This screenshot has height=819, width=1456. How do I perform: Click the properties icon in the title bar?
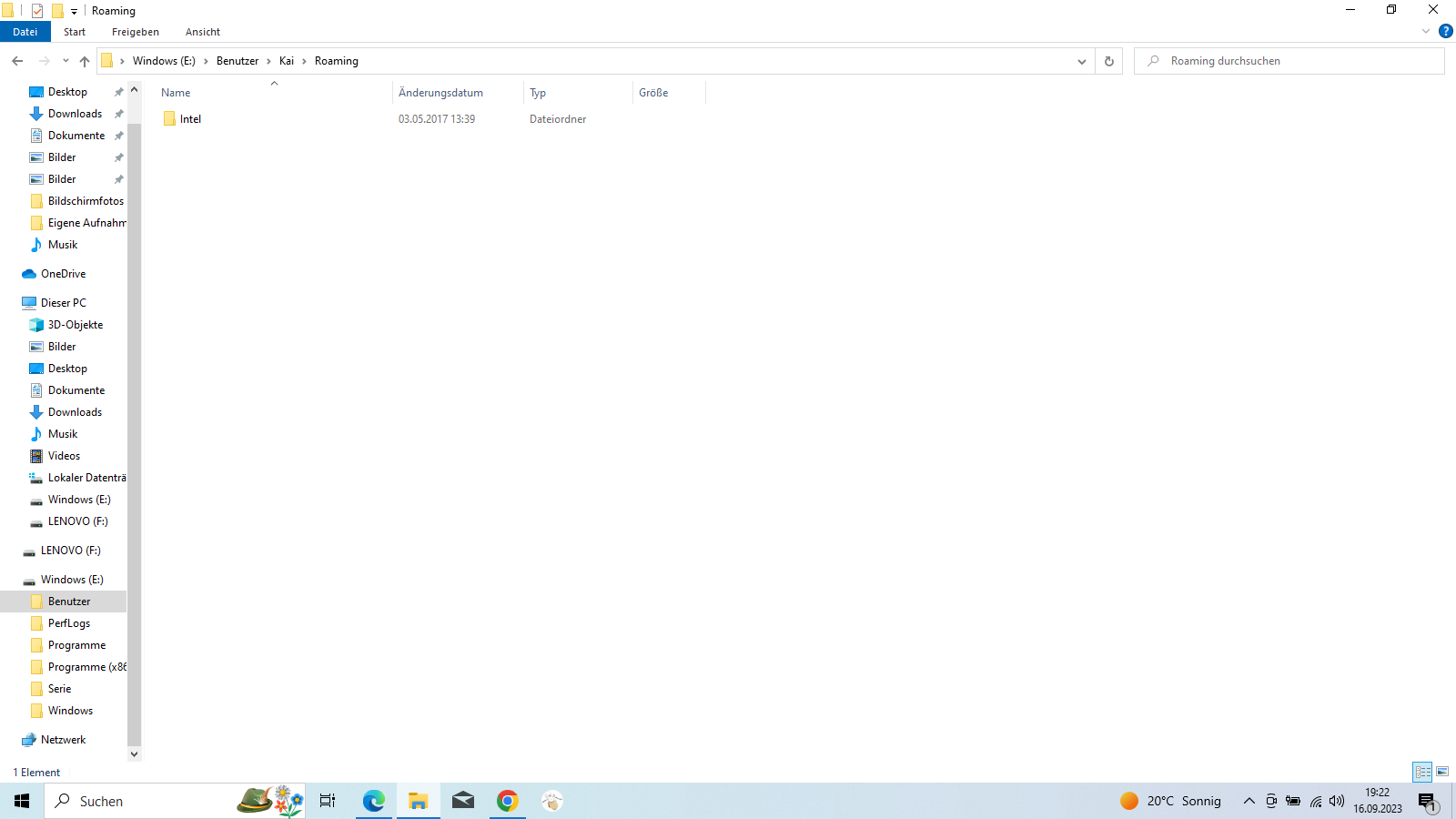37,11
